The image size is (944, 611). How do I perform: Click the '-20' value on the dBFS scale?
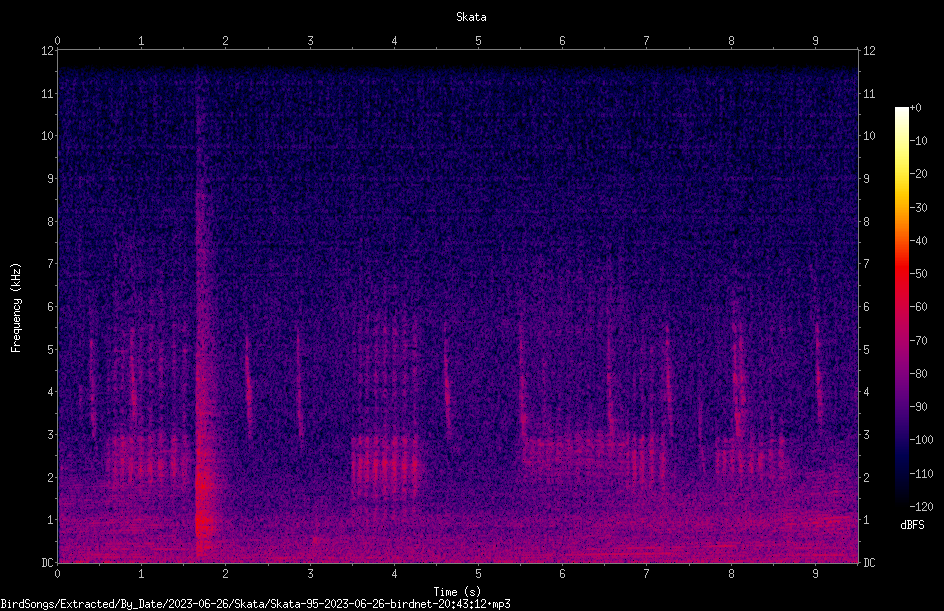918,174
